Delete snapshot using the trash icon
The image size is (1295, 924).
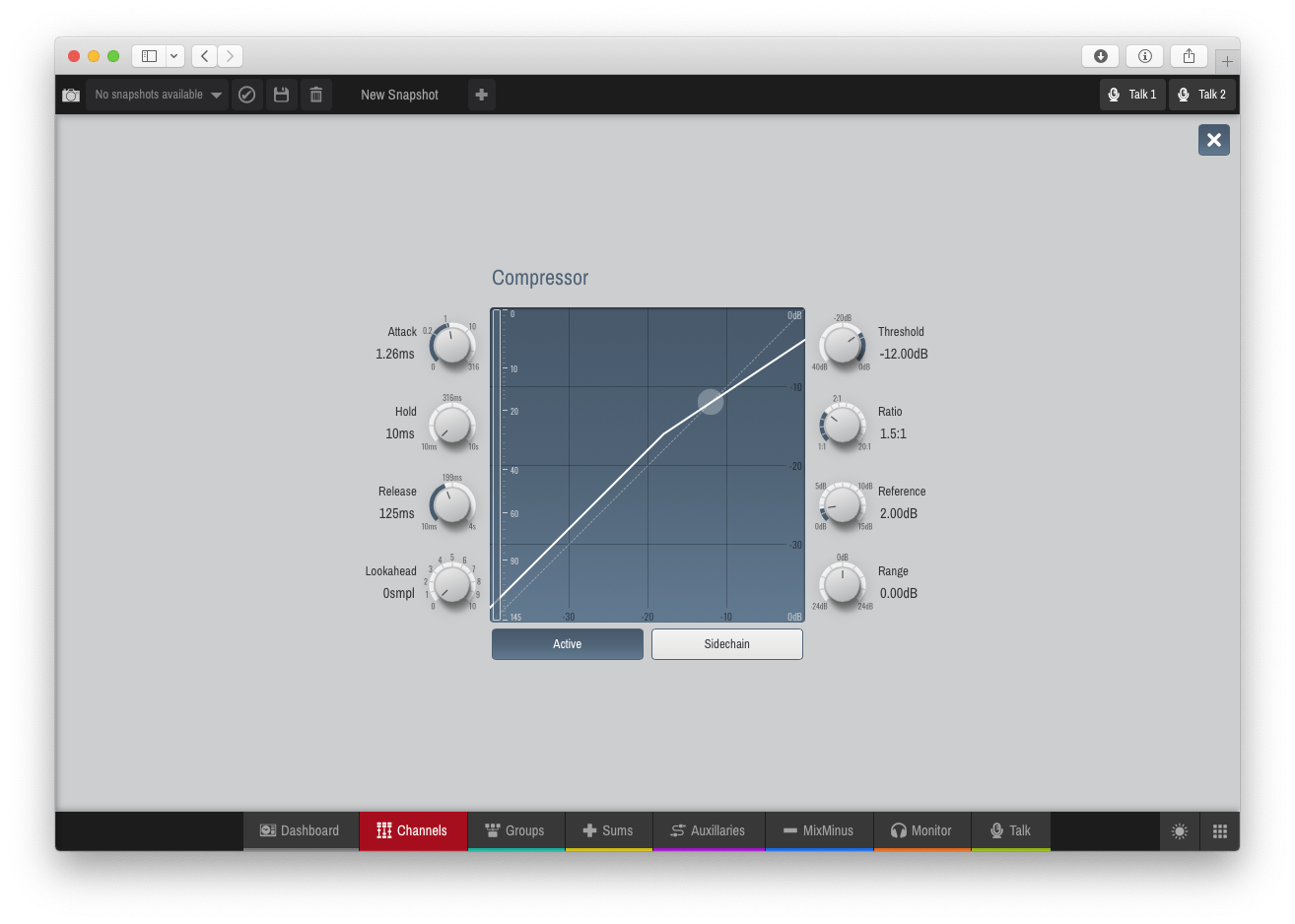click(316, 95)
